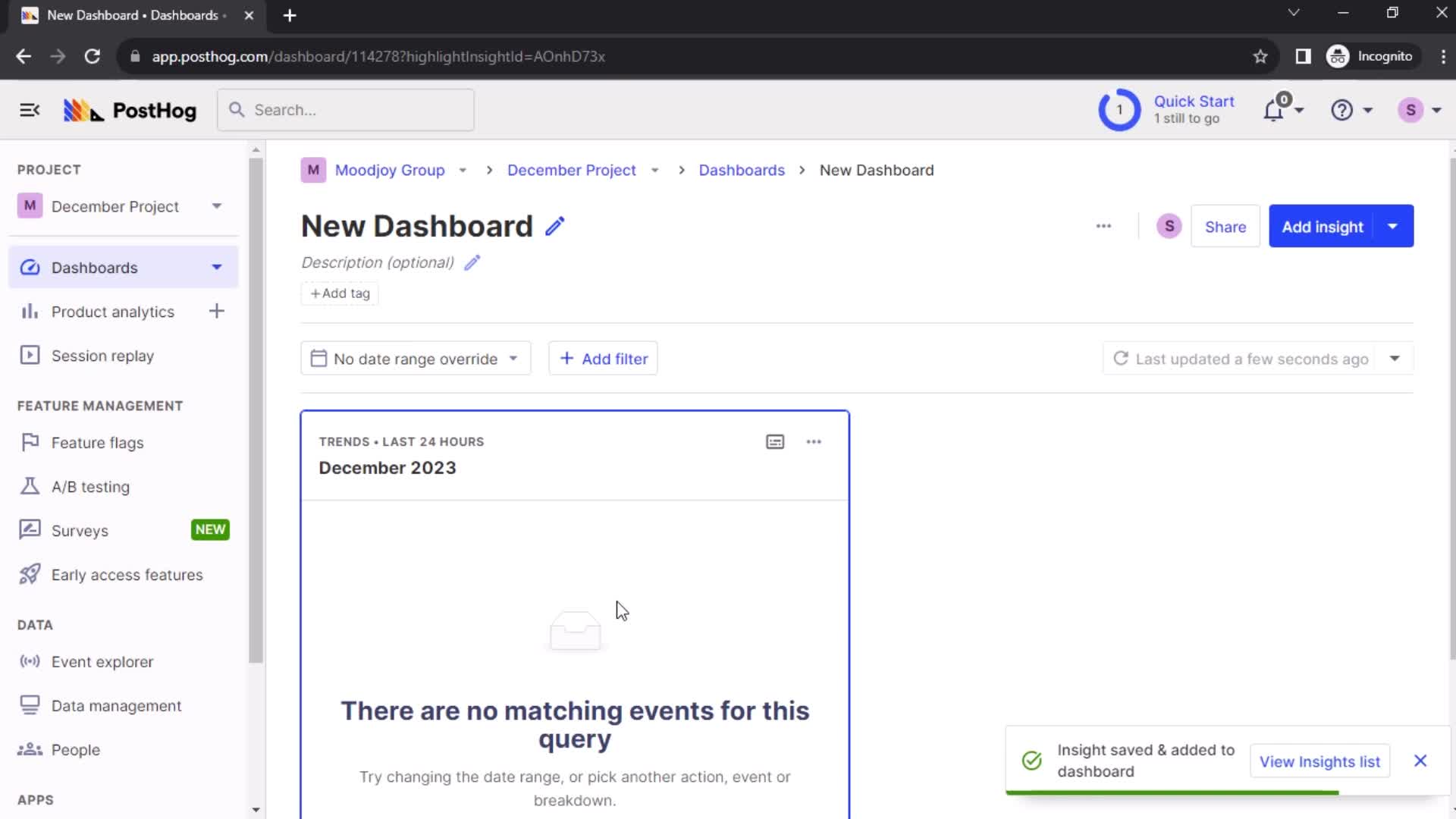1456x819 pixels.
Task: Open Feature flags management
Action: 97,442
